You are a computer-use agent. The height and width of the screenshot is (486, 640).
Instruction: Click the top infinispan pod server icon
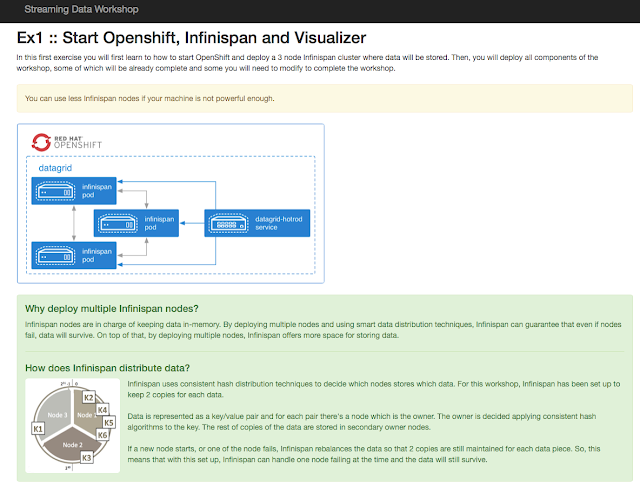click(55, 191)
